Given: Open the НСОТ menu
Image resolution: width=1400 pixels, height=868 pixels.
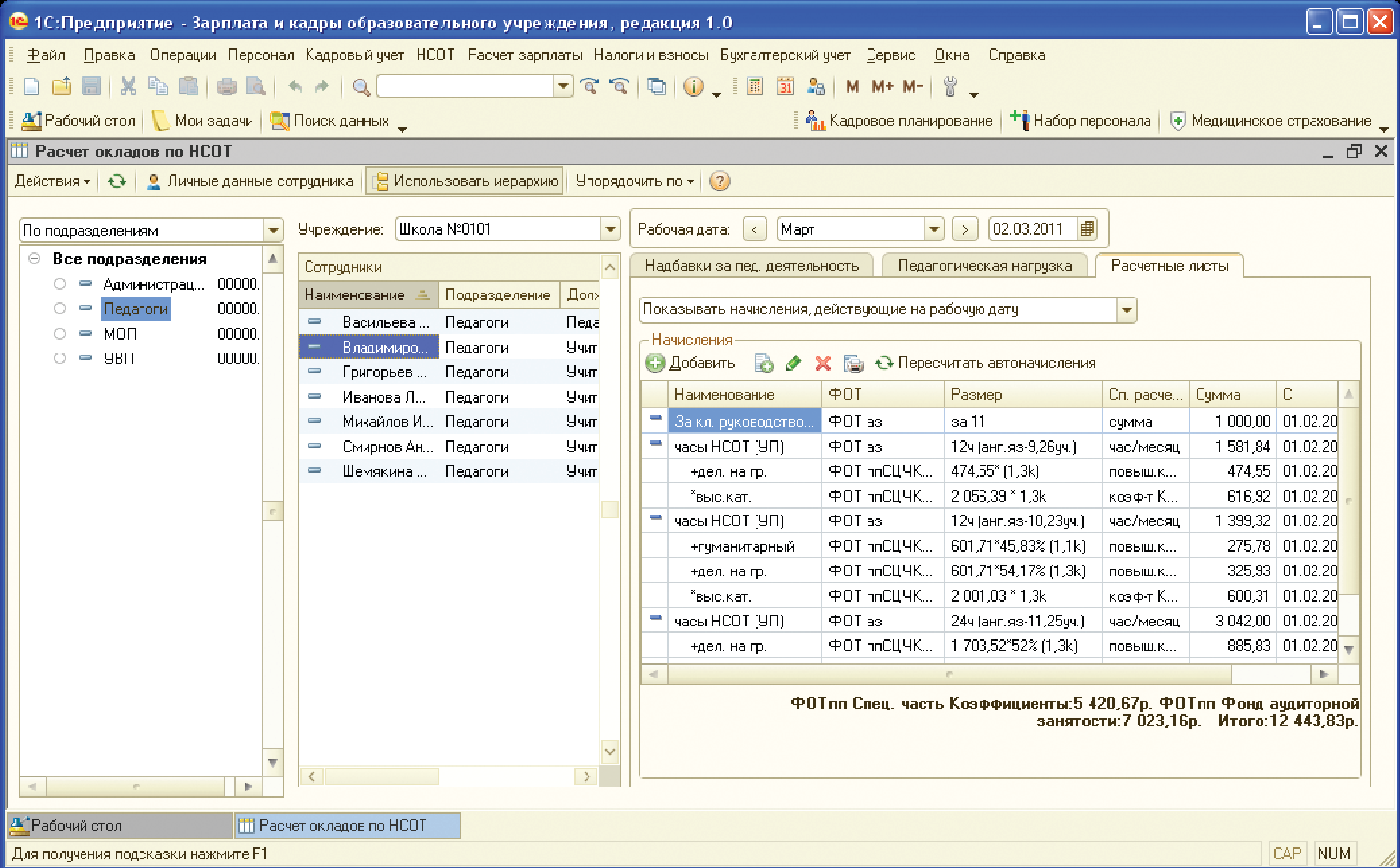Looking at the screenshot, I should click(435, 55).
